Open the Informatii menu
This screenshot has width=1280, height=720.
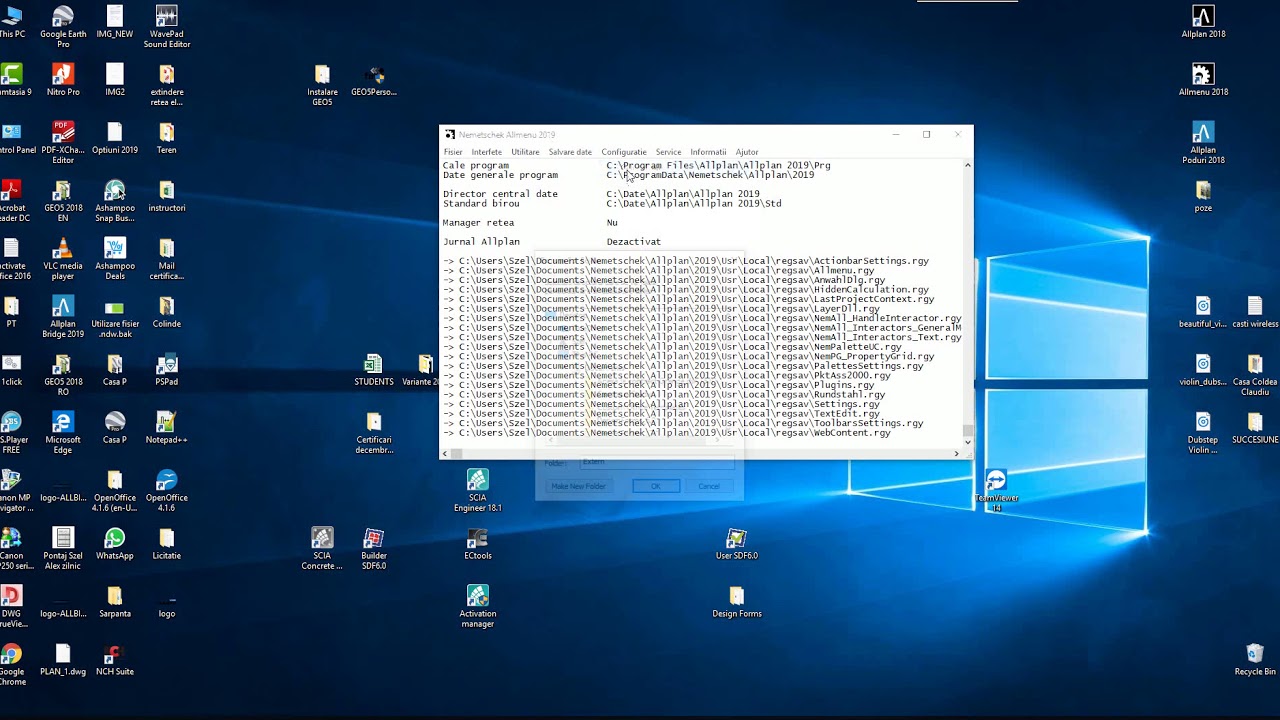point(708,152)
